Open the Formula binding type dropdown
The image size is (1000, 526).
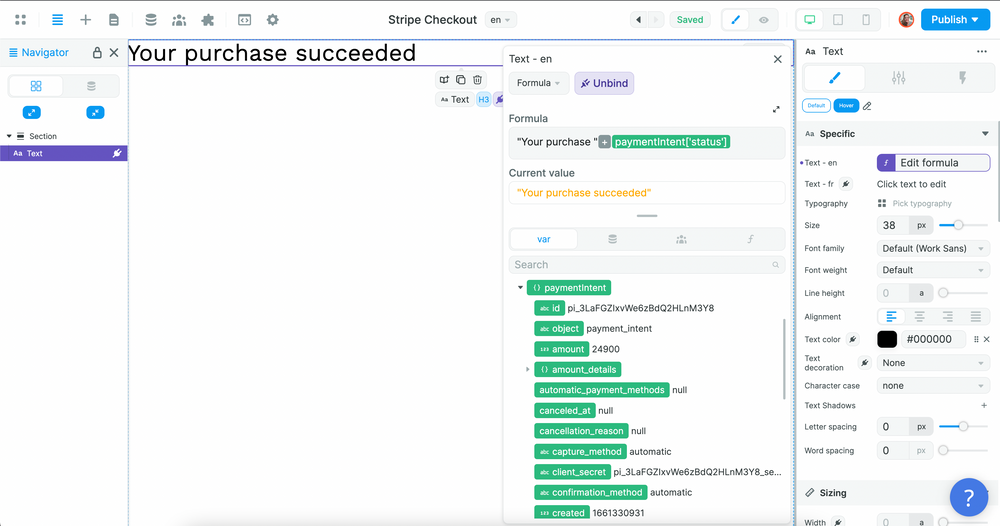pos(540,83)
